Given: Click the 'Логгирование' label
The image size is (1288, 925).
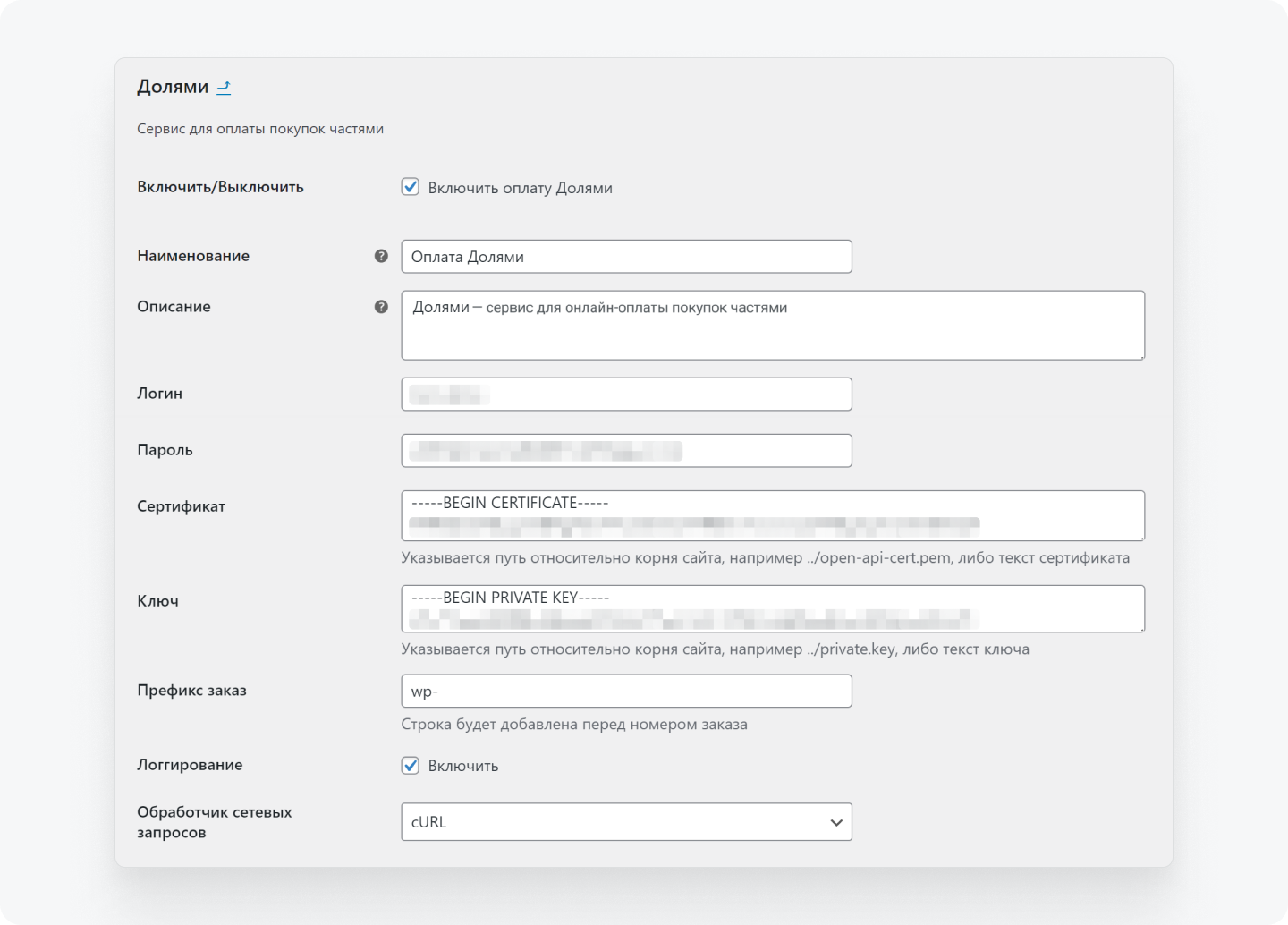Looking at the screenshot, I should pyautogui.click(x=190, y=765).
